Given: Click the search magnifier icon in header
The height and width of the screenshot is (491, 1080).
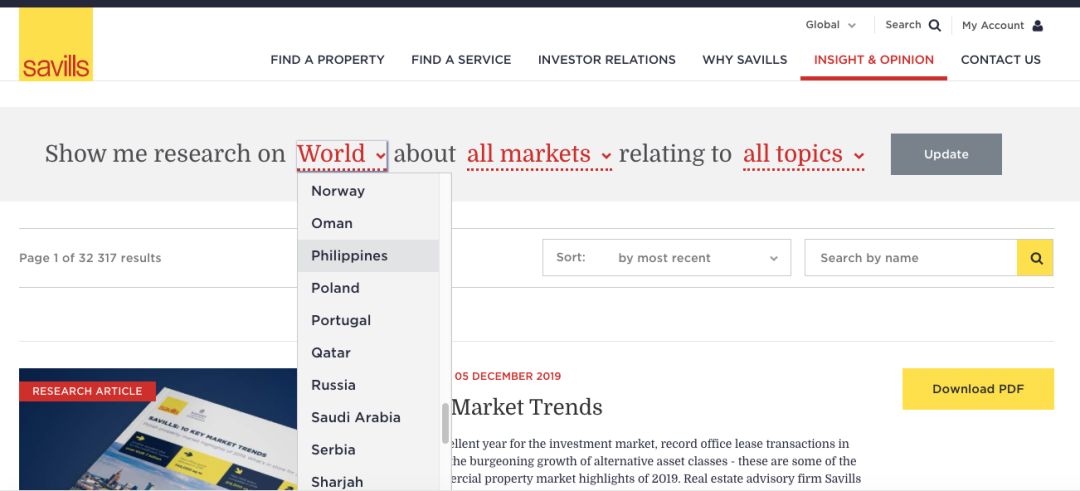Looking at the screenshot, I should point(934,26).
